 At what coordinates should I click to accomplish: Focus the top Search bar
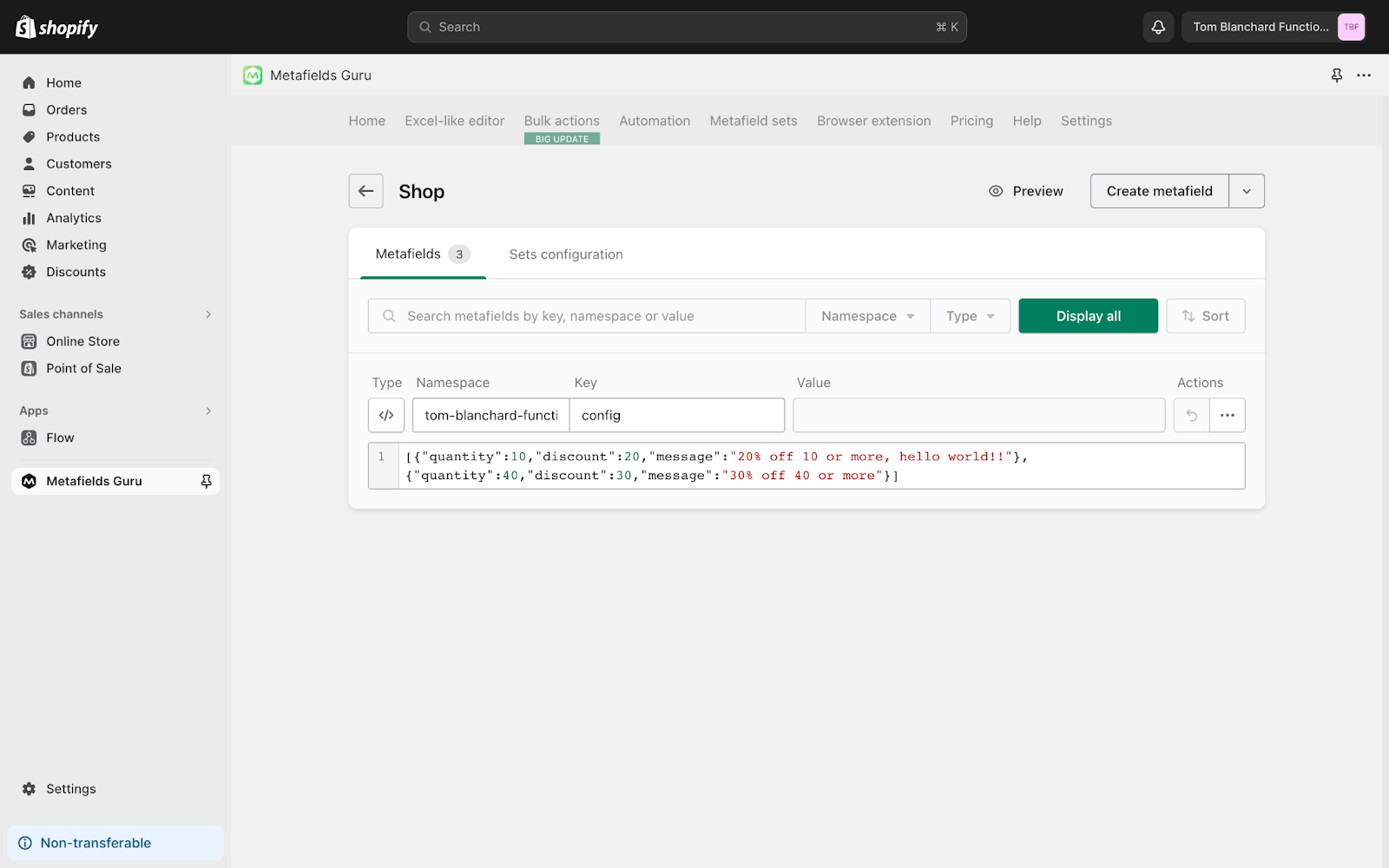[x=687, y=27]
